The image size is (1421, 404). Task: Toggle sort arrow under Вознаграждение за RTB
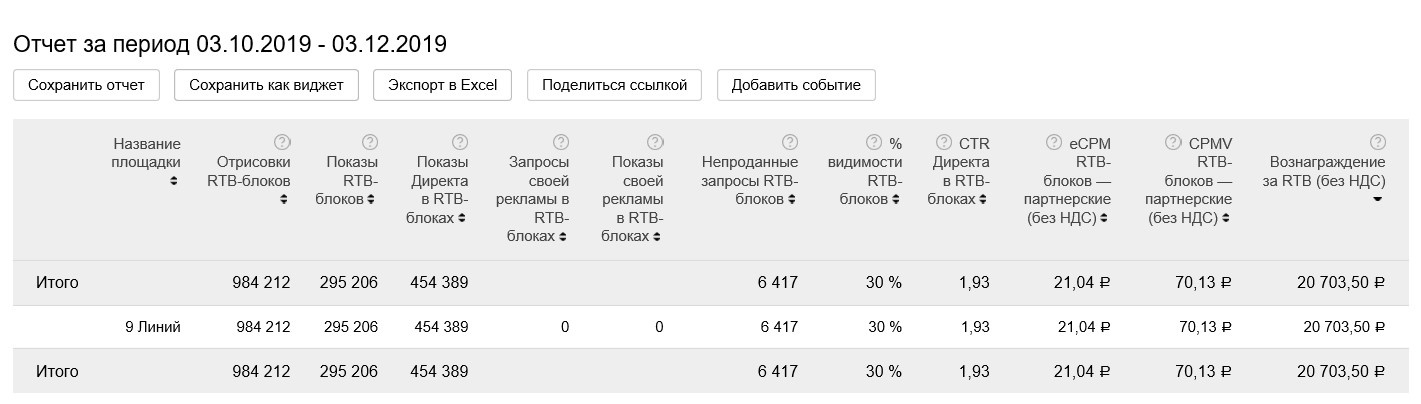pyautogui.click(x=1378, y=200)
